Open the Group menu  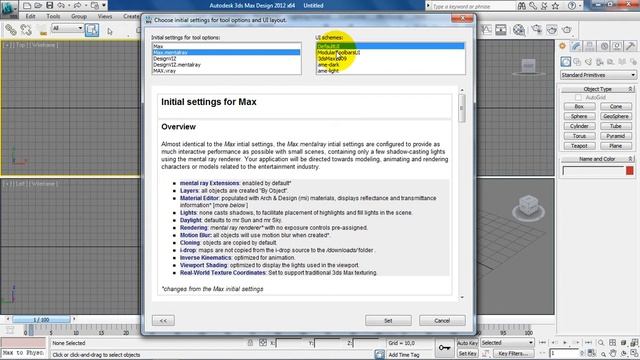click(x=79, y=16)
